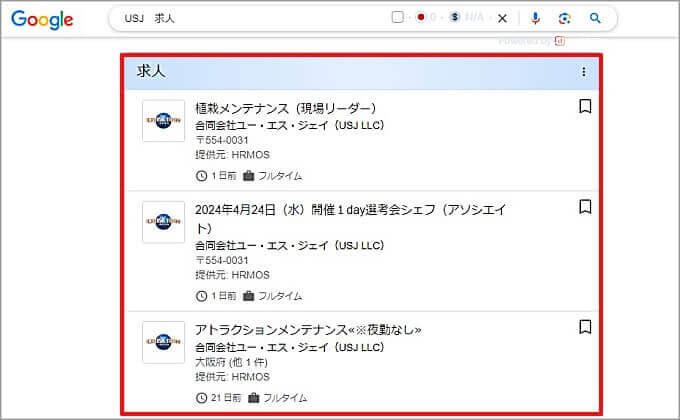
Task: Click postal code under the 1 day選考会シェフ job
Action: click(222, 260)
